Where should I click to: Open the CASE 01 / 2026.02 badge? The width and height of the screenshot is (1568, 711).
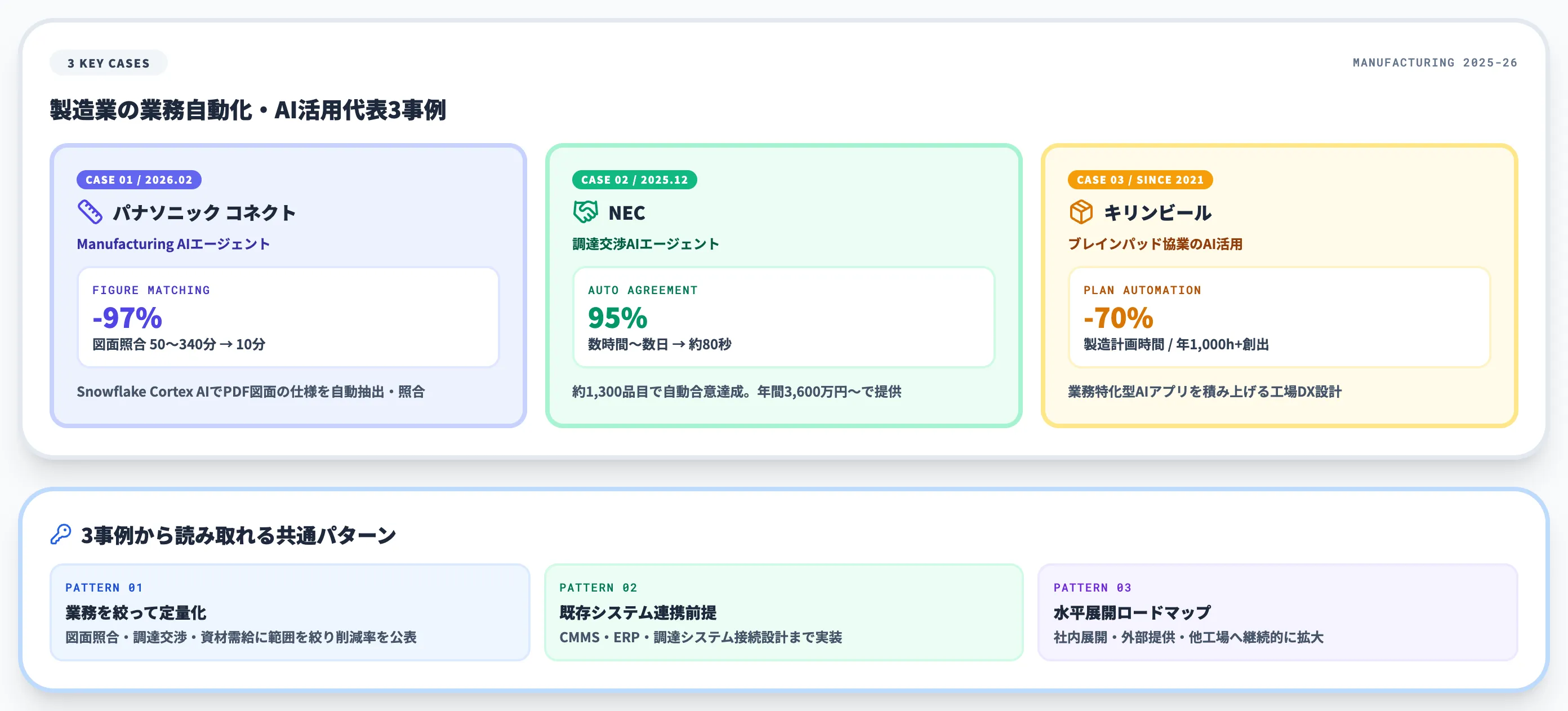[x=139, y=180]
